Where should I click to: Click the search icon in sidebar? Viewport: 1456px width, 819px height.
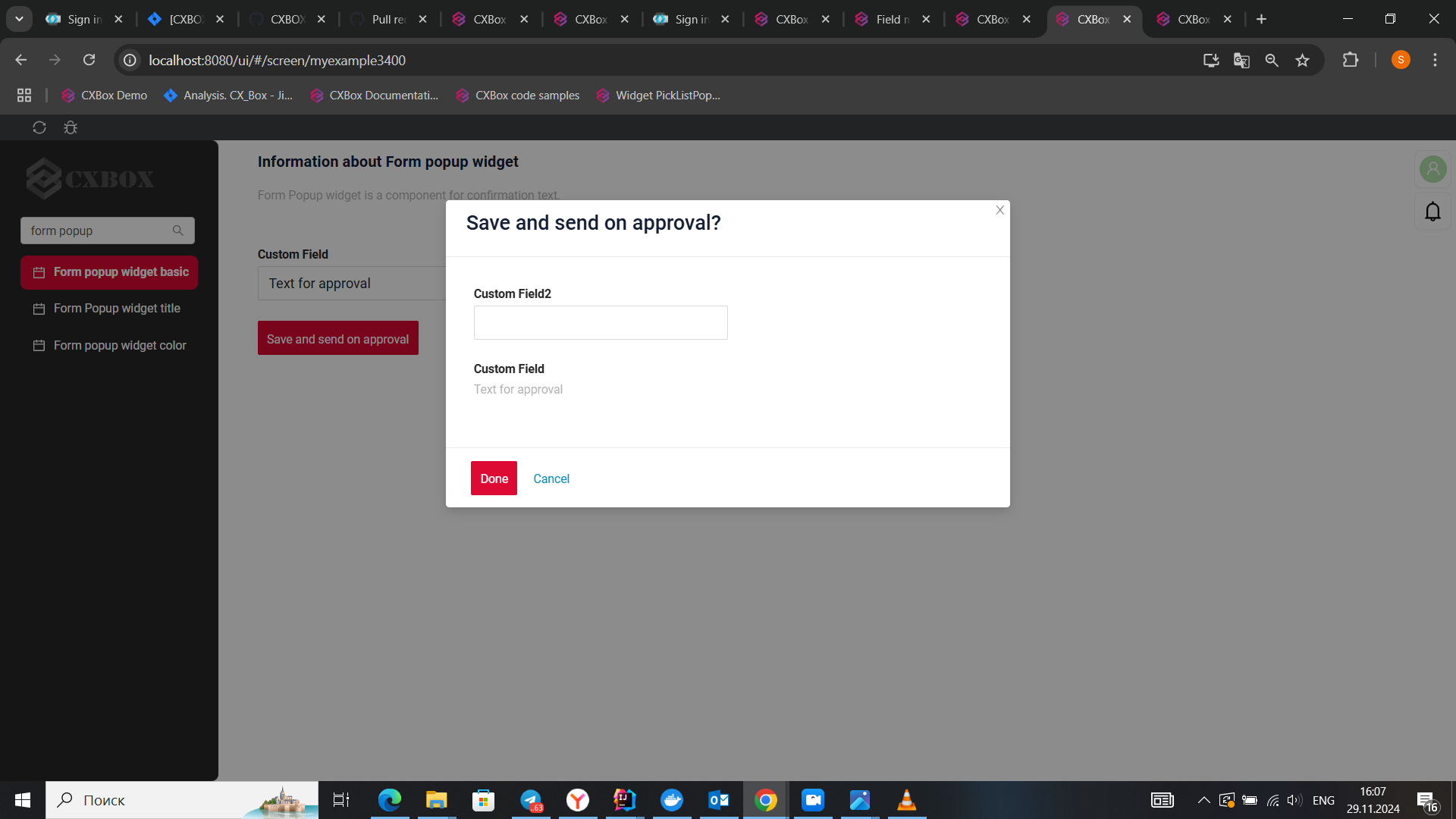(178, 230)
